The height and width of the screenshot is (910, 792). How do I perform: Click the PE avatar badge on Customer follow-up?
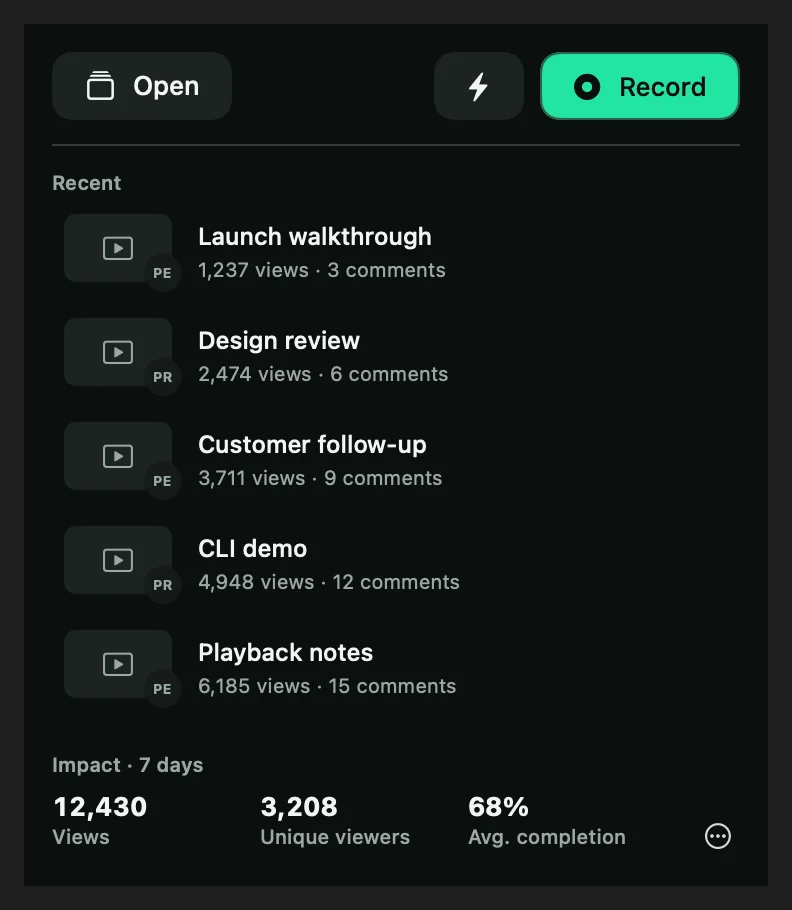coord(162,481)
